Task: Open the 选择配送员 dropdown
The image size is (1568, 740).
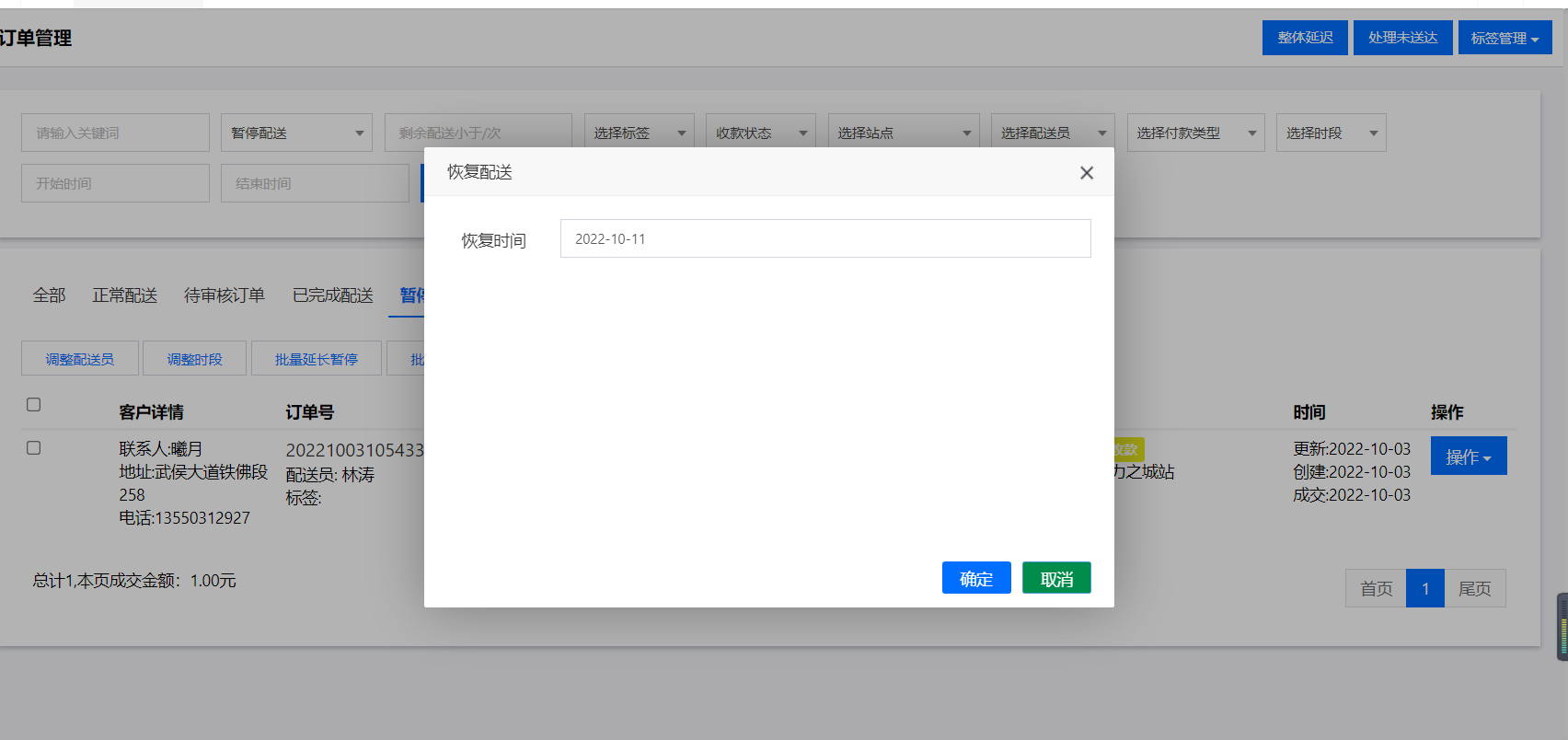Action: (1052, 133)
